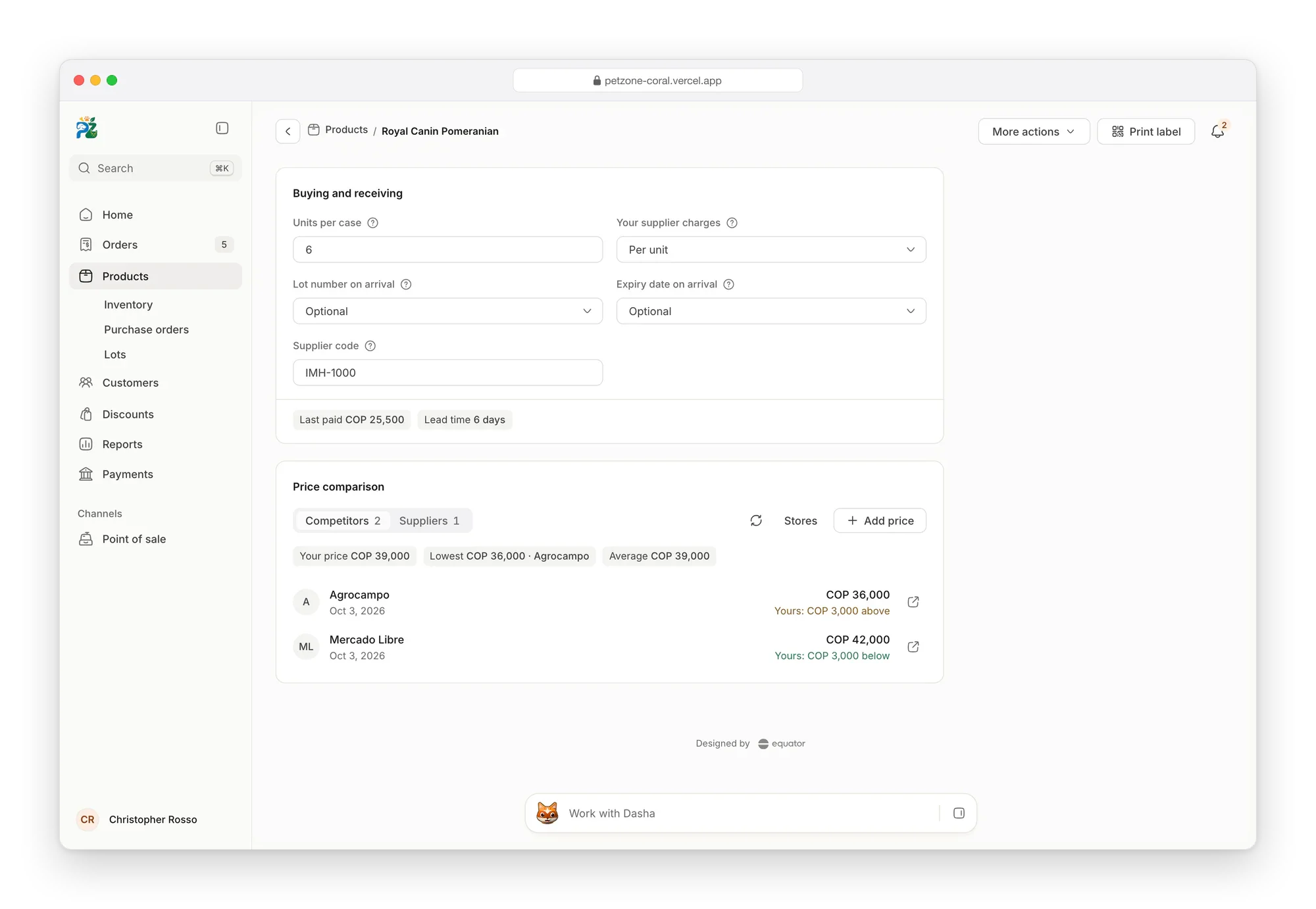Open Payments page
This screenshot has height=909, width=1316.
point(155,474)
